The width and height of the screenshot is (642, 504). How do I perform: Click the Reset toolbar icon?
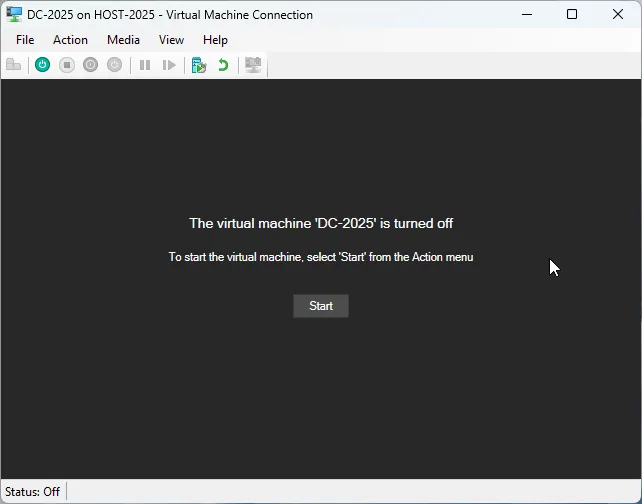(x=169, y=65)
